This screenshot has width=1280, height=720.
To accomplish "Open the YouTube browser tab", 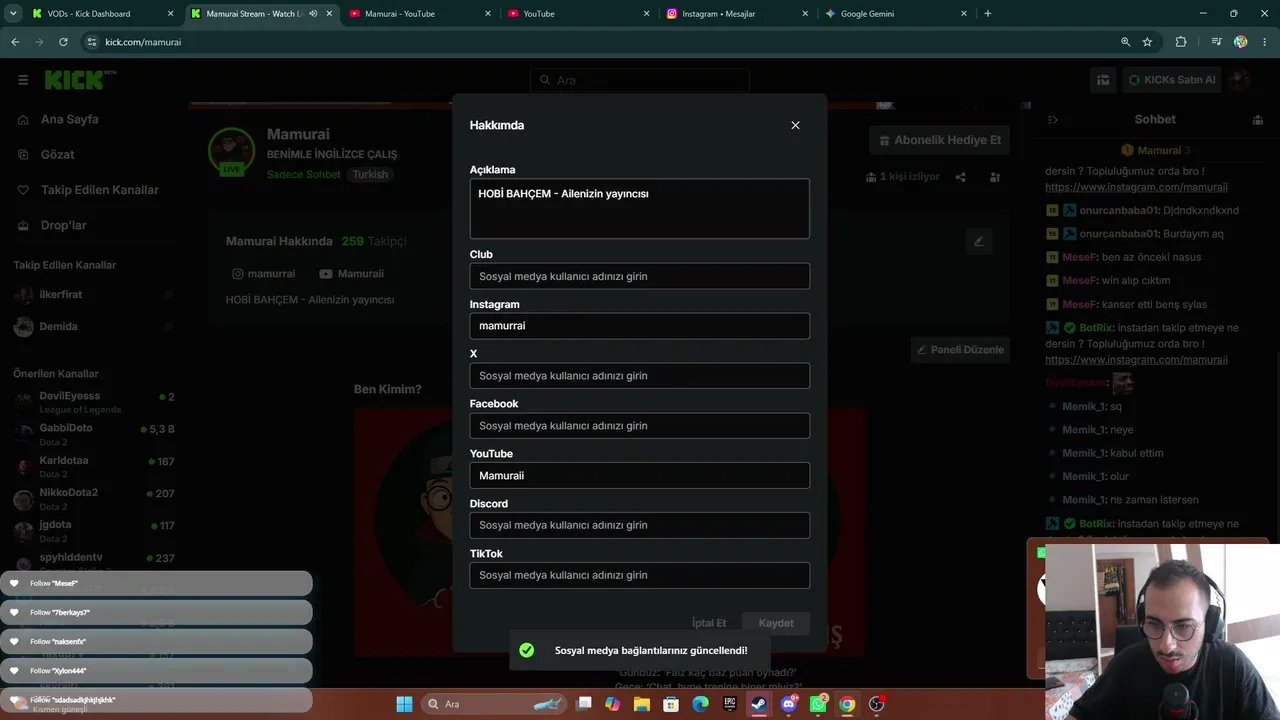I will pos(578,14).
